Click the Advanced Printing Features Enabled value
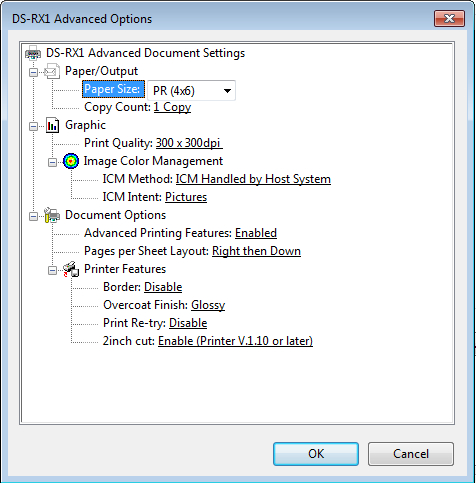 256,233
